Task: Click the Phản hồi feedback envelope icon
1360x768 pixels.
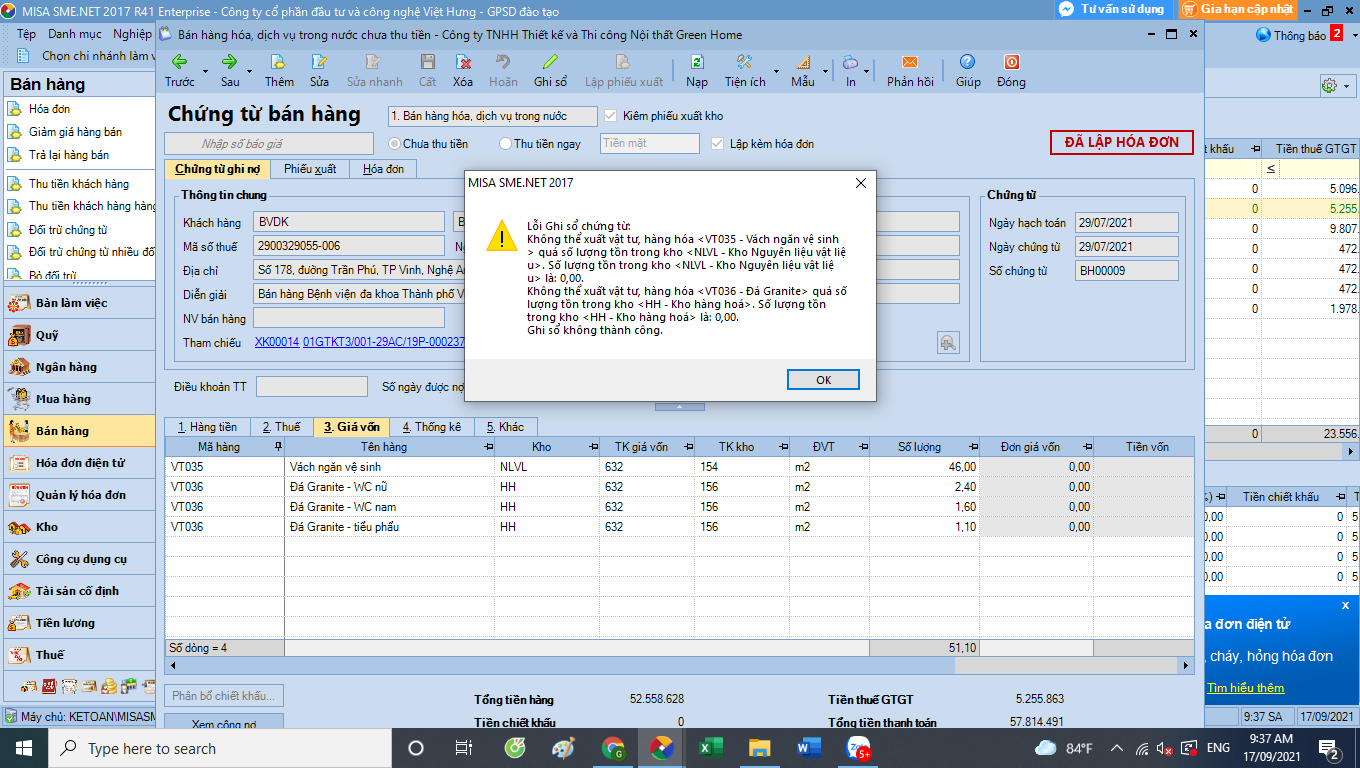Action: point(910,61)
